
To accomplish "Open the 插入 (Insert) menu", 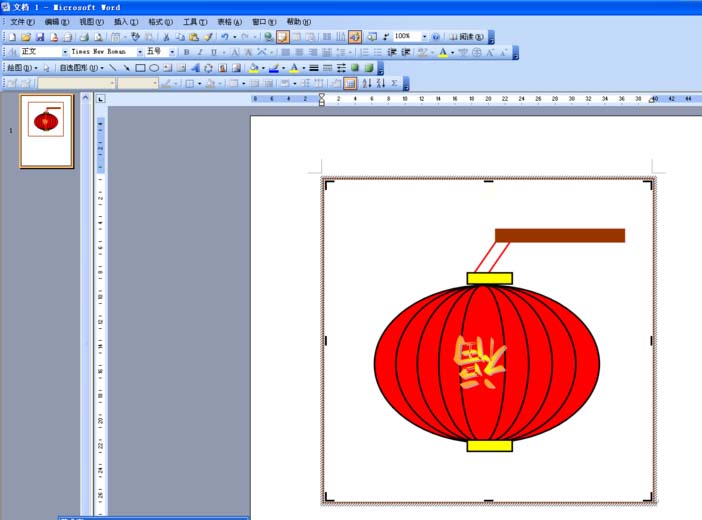I will click(125, 21).
